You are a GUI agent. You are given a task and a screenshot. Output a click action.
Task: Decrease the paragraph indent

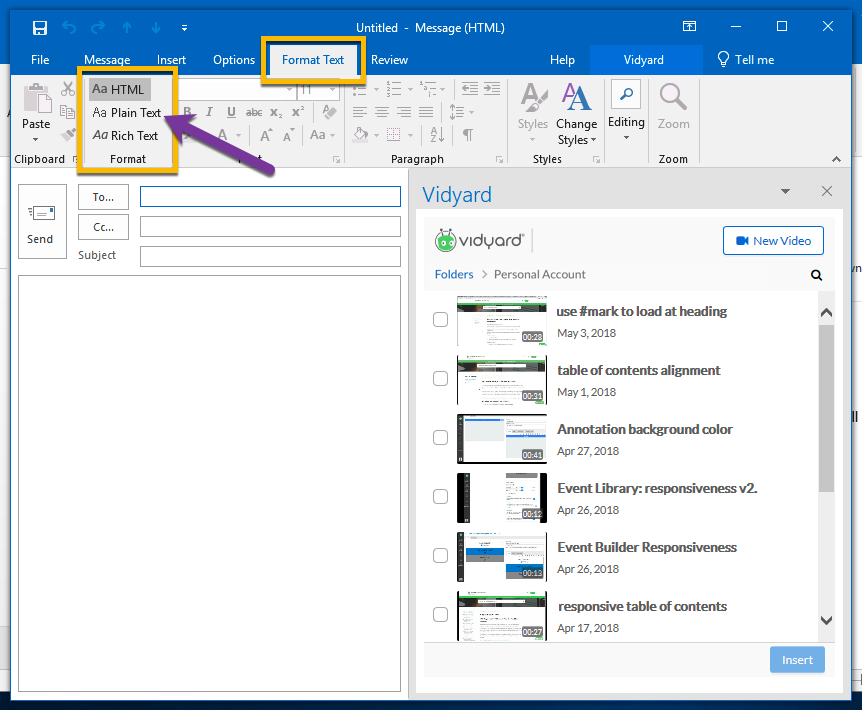pyautogui.click(x=469, y=88)
